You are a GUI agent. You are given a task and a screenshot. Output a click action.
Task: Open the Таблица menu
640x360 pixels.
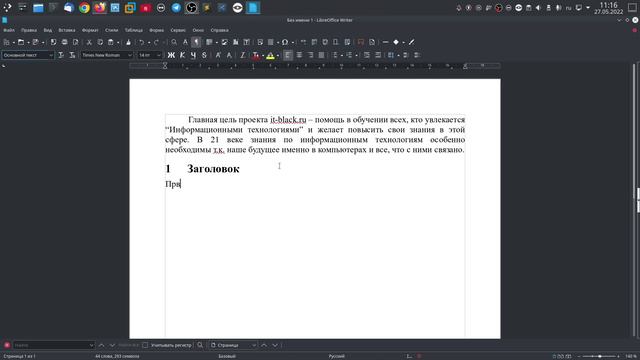(x=133, y=30)
